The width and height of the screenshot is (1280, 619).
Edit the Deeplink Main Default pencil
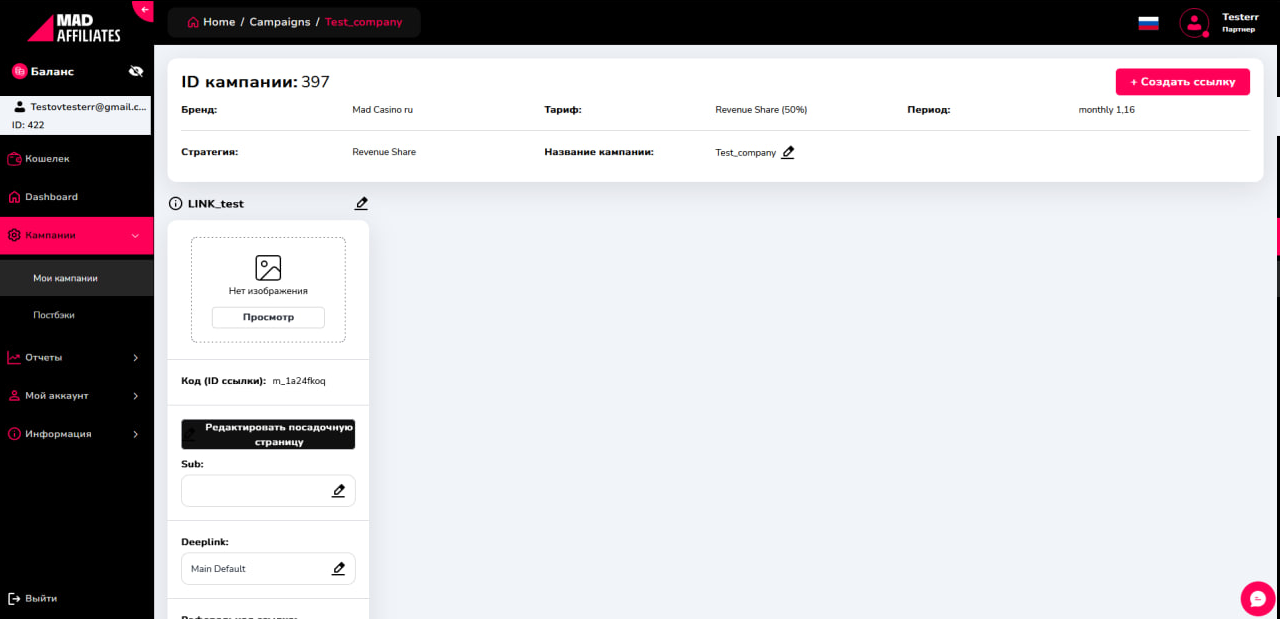[x=338, y=569]
